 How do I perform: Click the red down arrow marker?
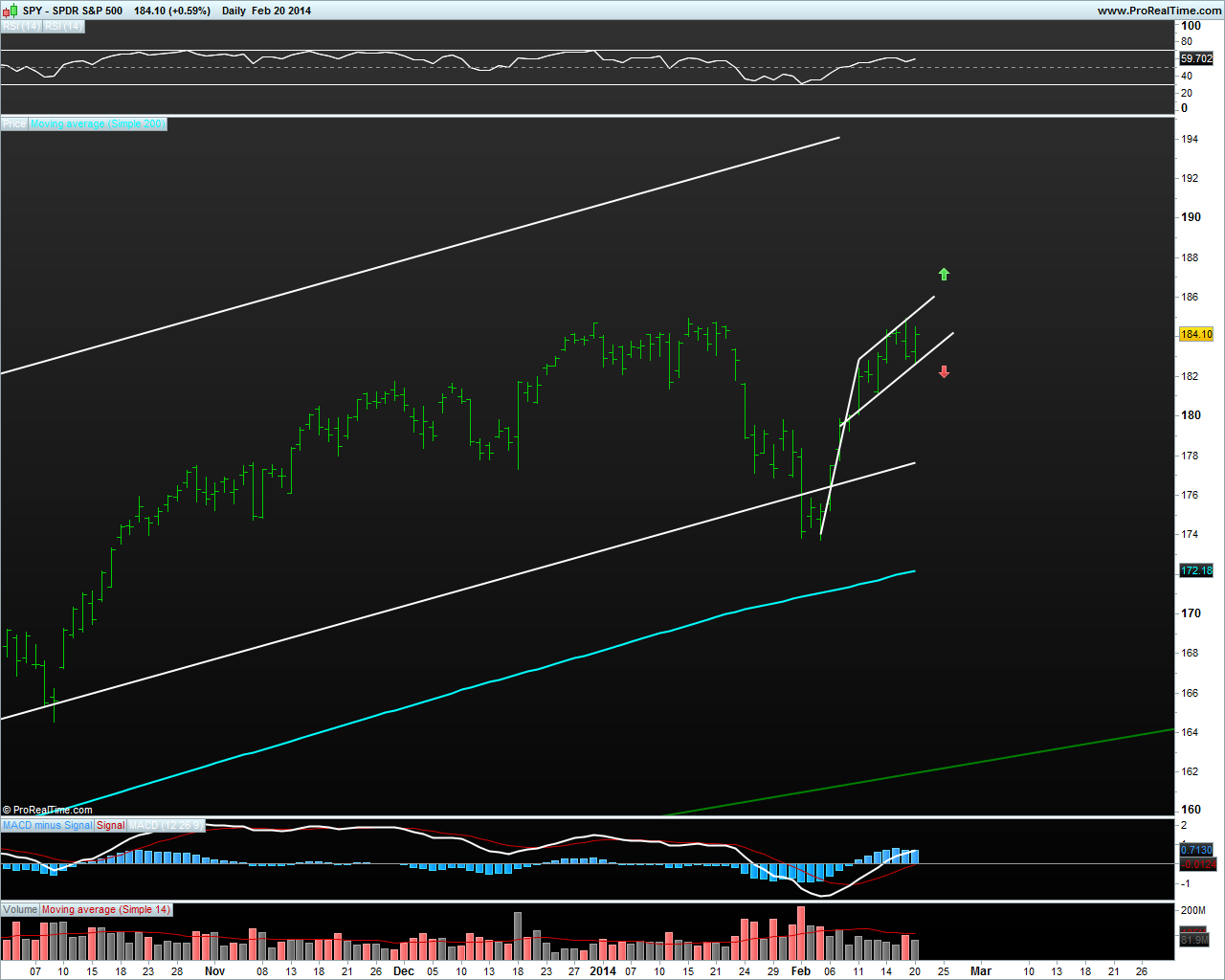[x=944, y=371]
